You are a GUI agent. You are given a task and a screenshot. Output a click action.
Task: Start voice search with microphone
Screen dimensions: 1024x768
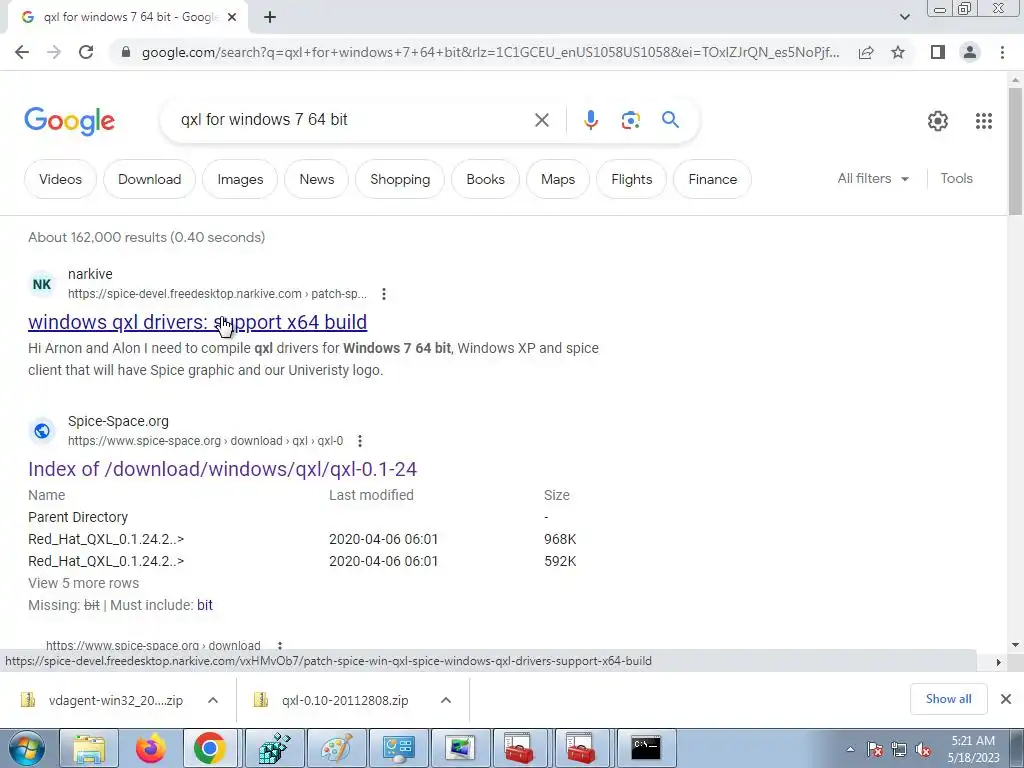tap(590, 120)
